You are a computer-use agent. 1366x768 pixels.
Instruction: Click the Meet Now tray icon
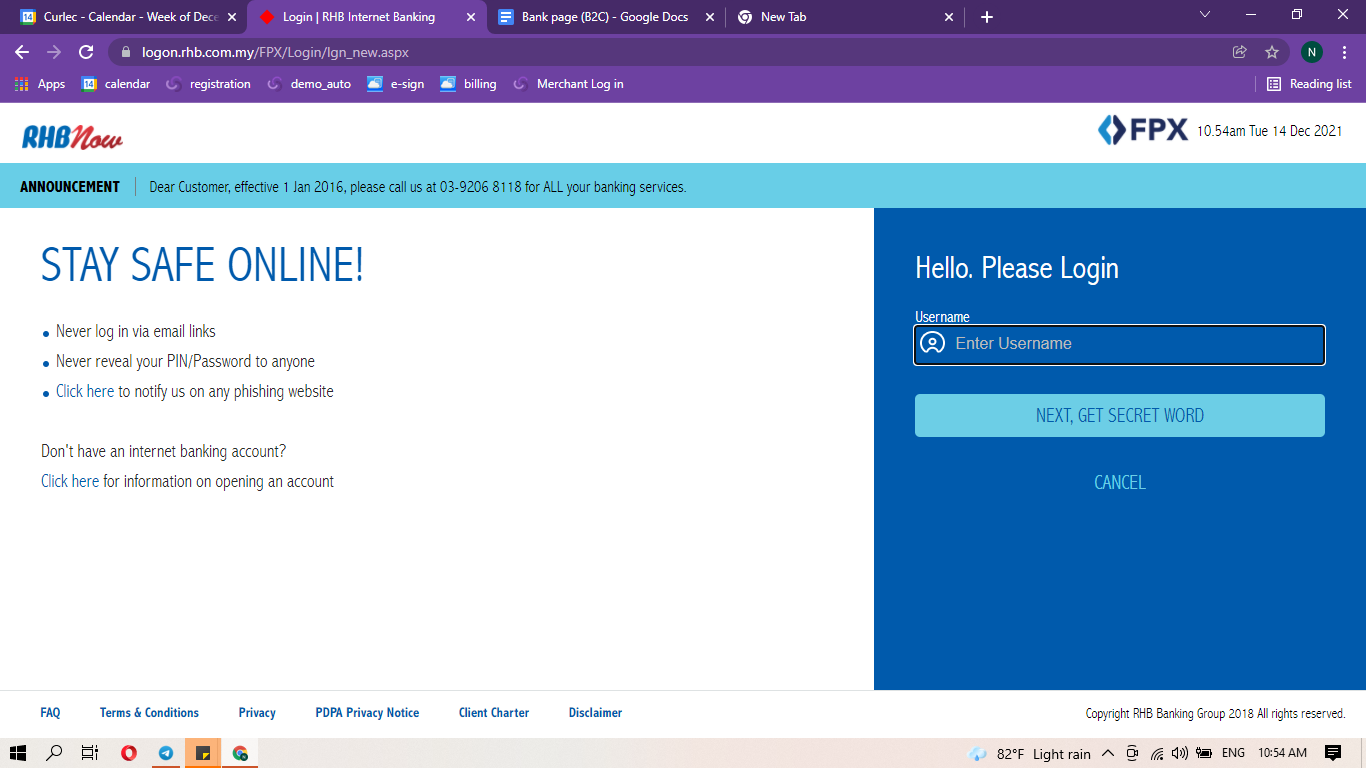1132,753
